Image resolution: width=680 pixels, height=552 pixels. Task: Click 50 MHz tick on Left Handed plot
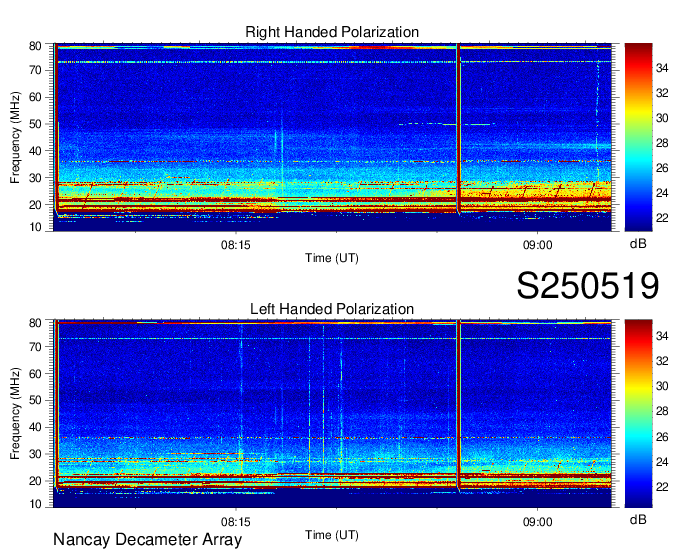[35, 400]
